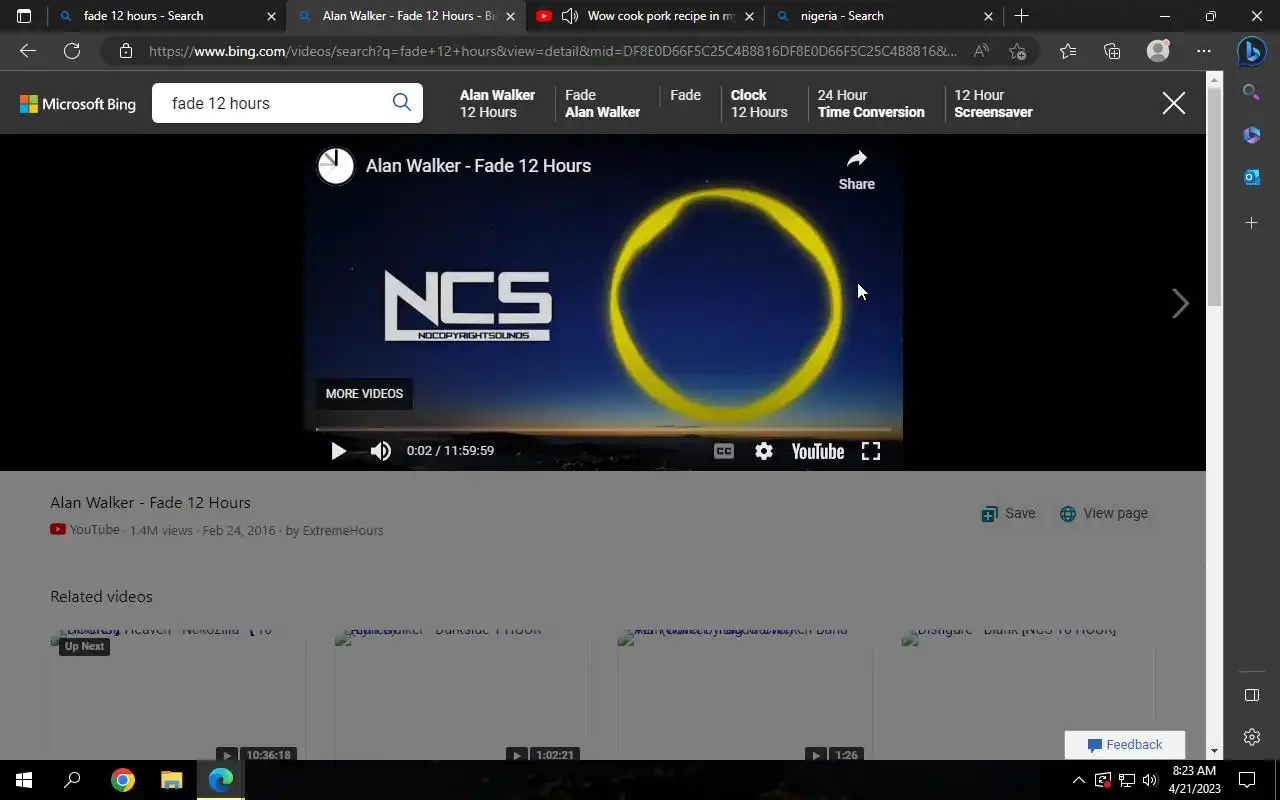Screen dimensions: 1280x800
Task: Click the MORE VIDEOS button
Action: [x=364, y=393]
